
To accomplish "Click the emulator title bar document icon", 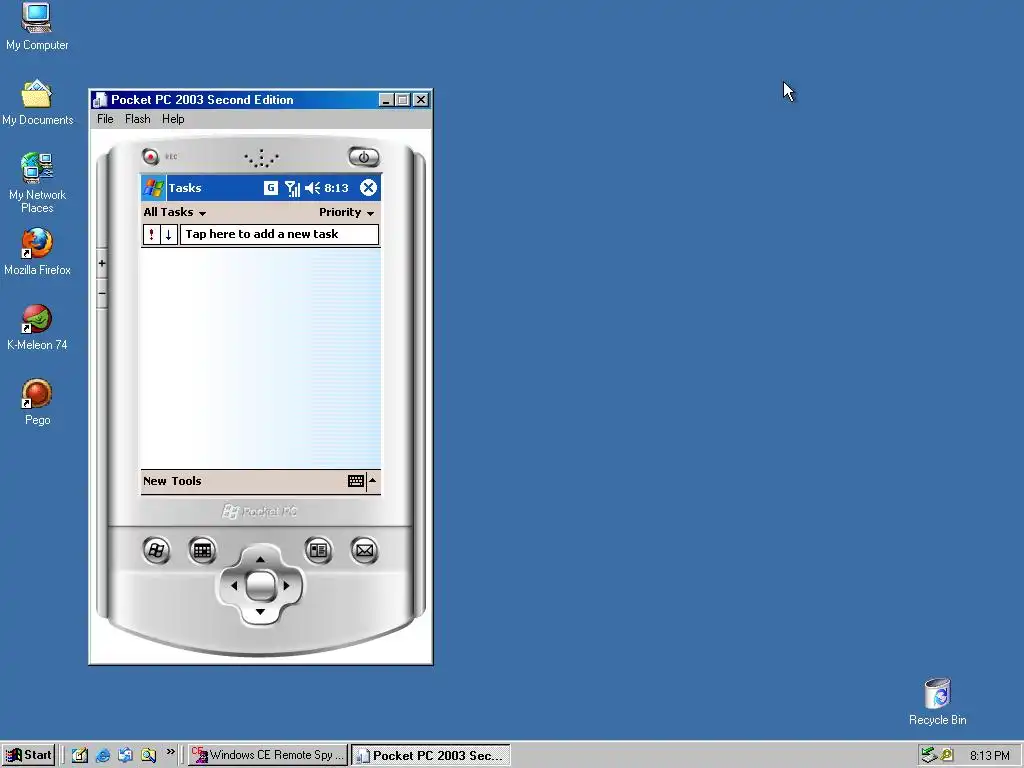I will (100, 100).
